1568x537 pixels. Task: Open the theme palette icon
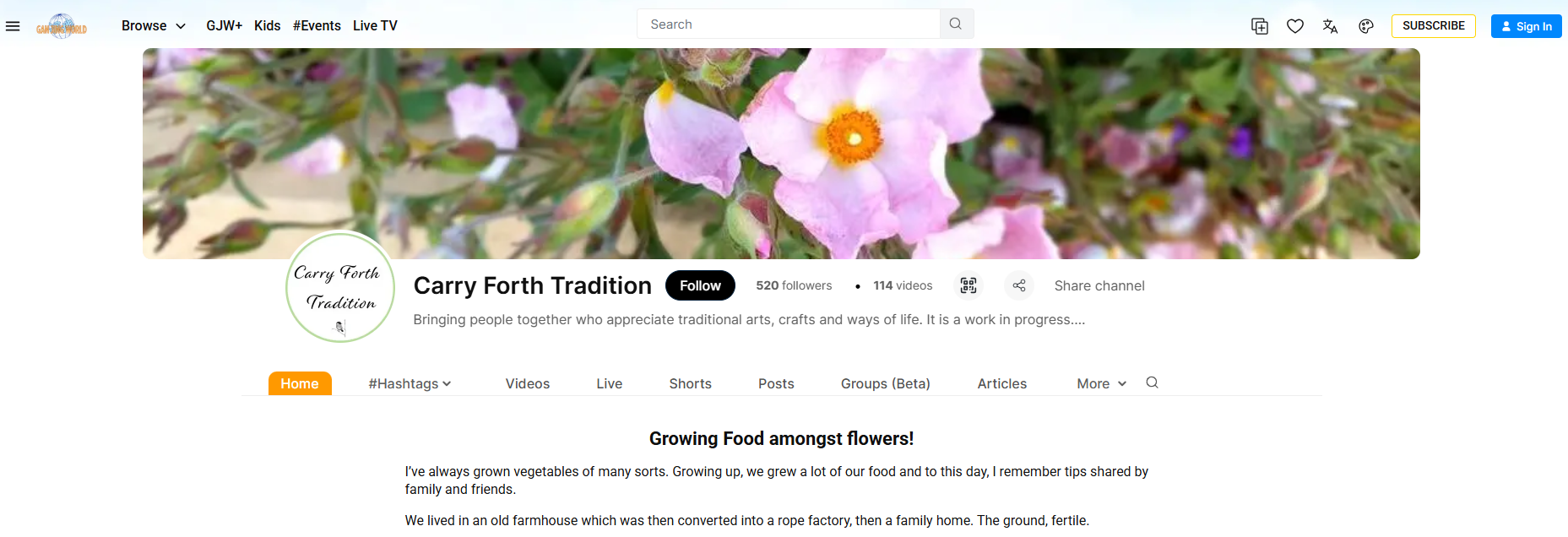[x=1366, y=26]
